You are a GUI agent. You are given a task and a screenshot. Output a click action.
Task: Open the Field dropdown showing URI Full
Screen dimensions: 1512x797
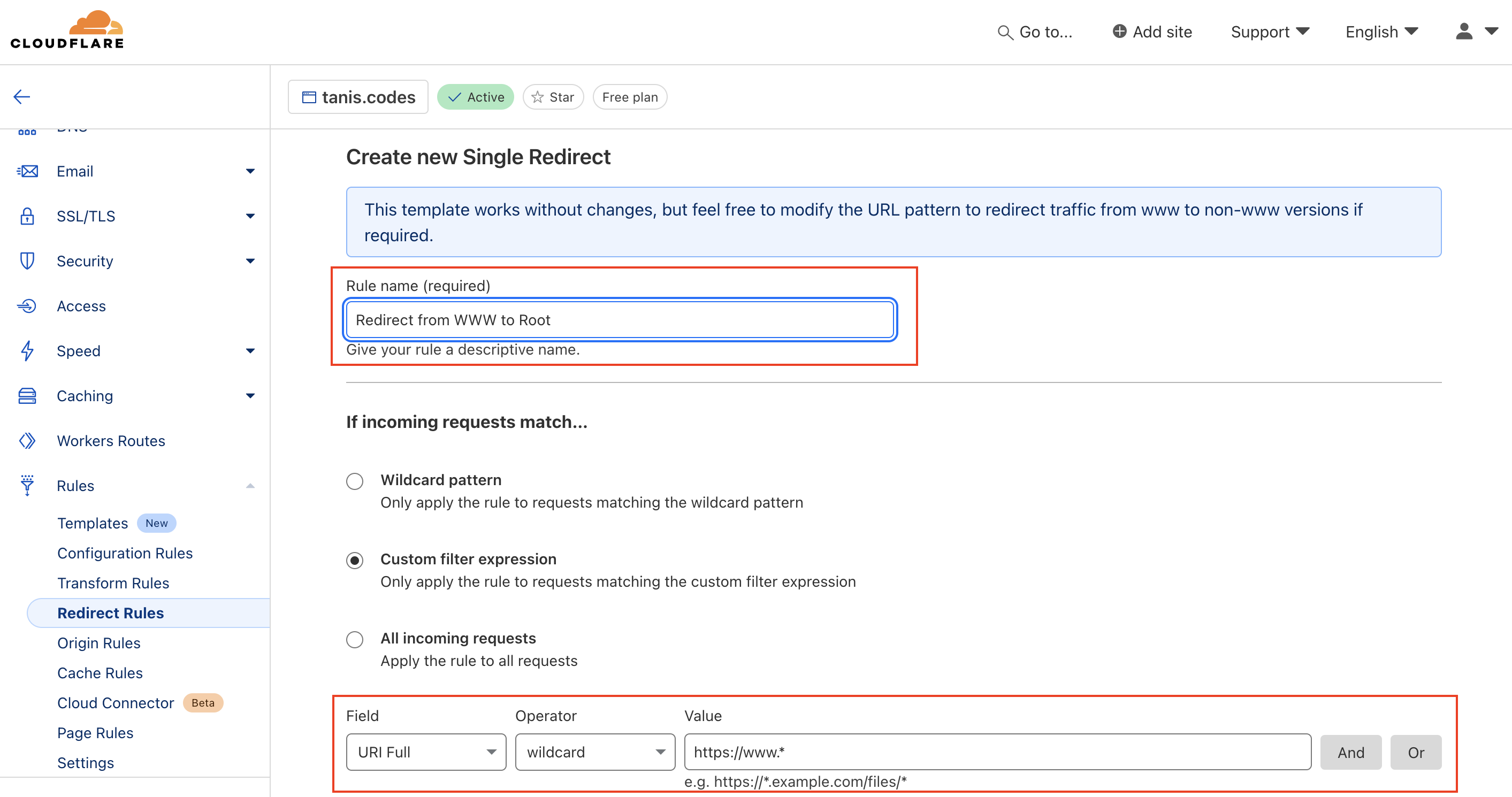(x=425, y=752)
